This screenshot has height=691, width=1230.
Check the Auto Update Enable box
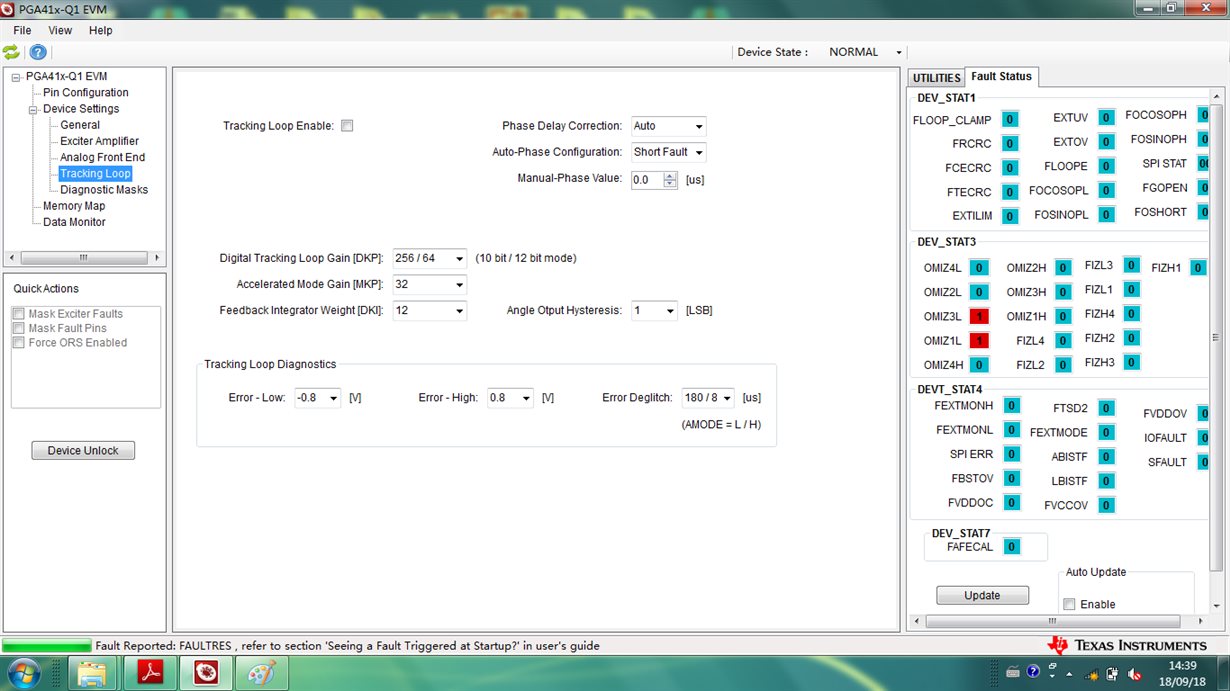point(1069,604)
